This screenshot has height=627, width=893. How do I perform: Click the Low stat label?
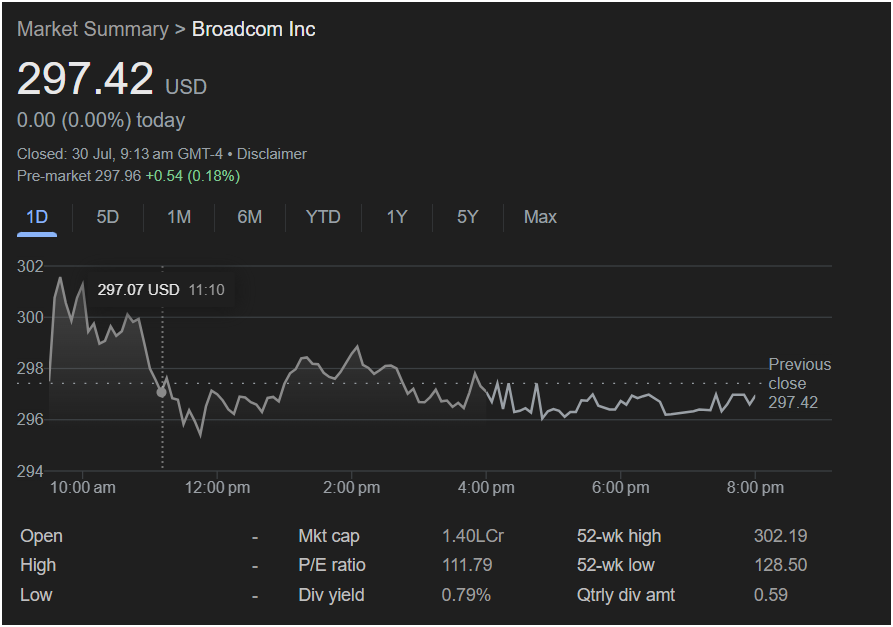36,595
